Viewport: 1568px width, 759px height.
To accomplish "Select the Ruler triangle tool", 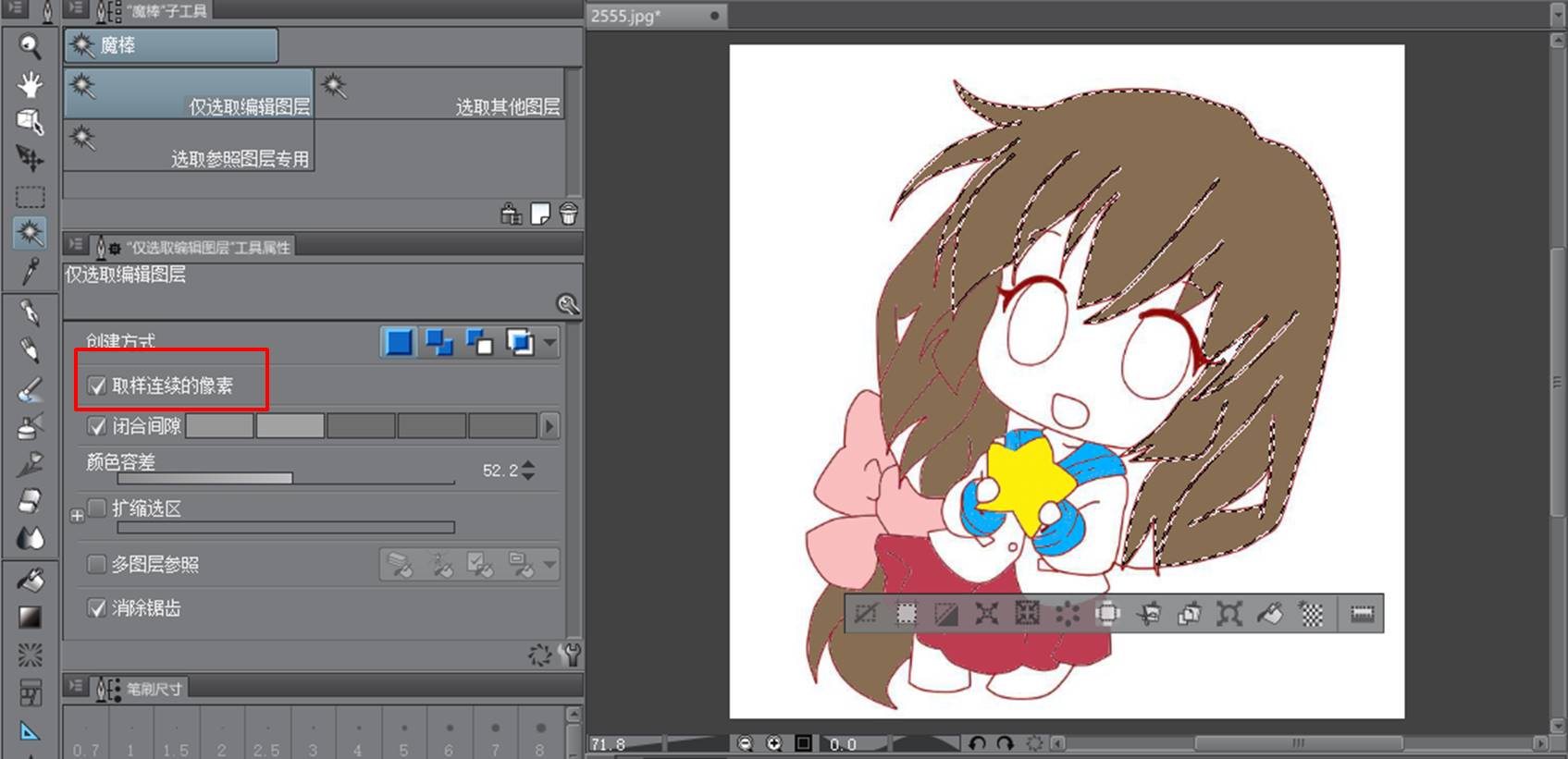I will tap(30, 732).
